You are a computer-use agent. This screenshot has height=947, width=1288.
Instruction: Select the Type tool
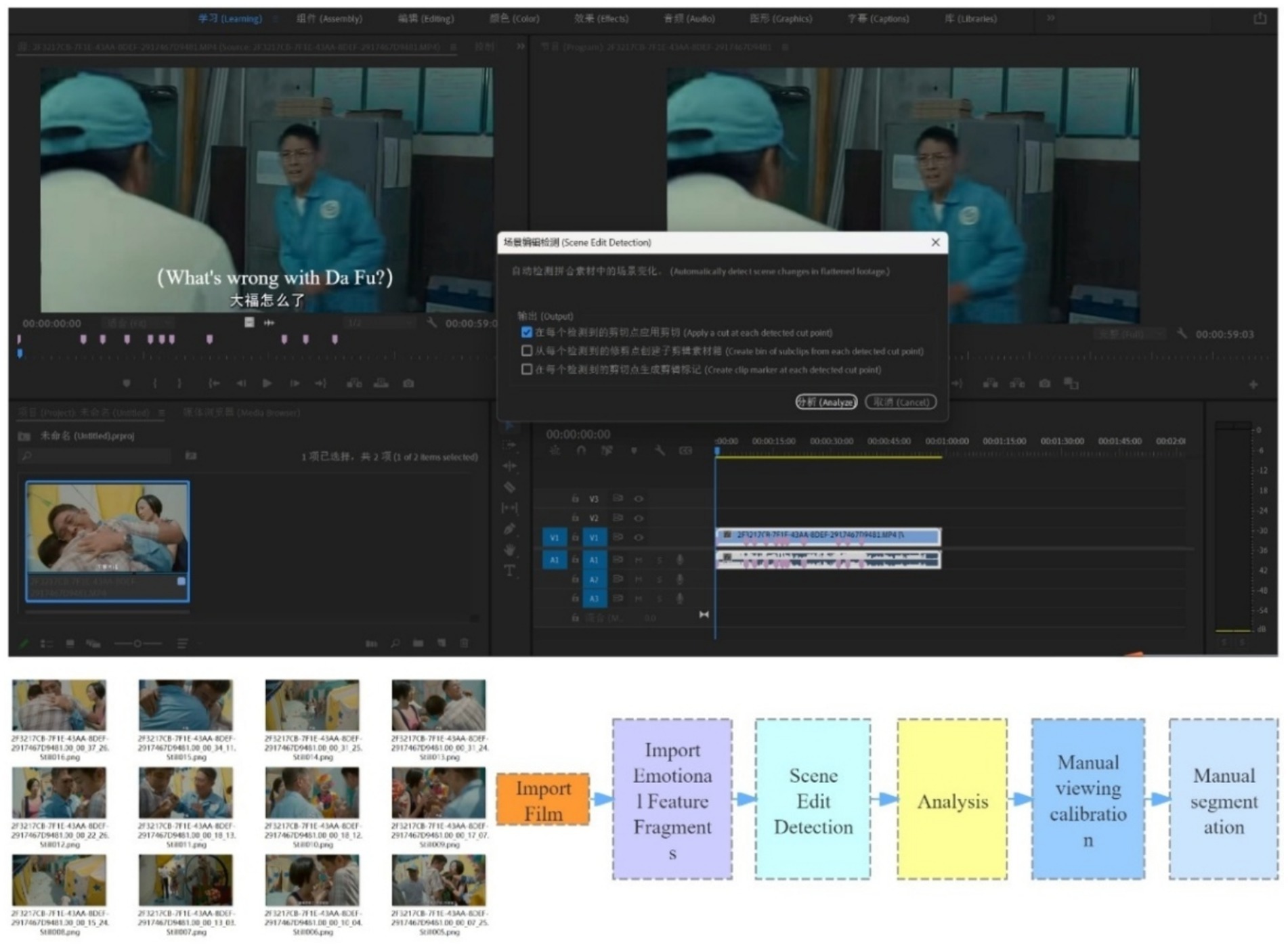click(510, 571)
